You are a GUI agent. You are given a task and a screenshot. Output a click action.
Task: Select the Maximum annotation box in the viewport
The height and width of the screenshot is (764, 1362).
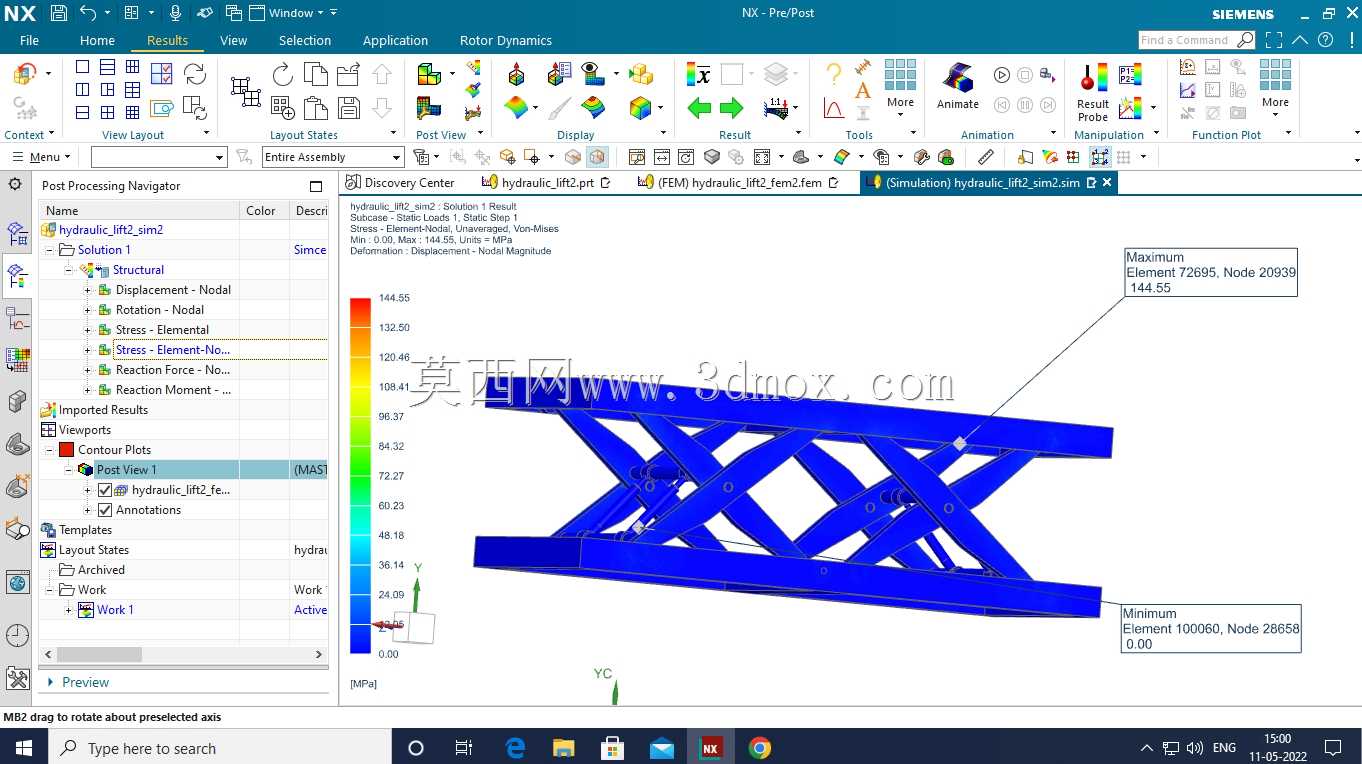1211,272
